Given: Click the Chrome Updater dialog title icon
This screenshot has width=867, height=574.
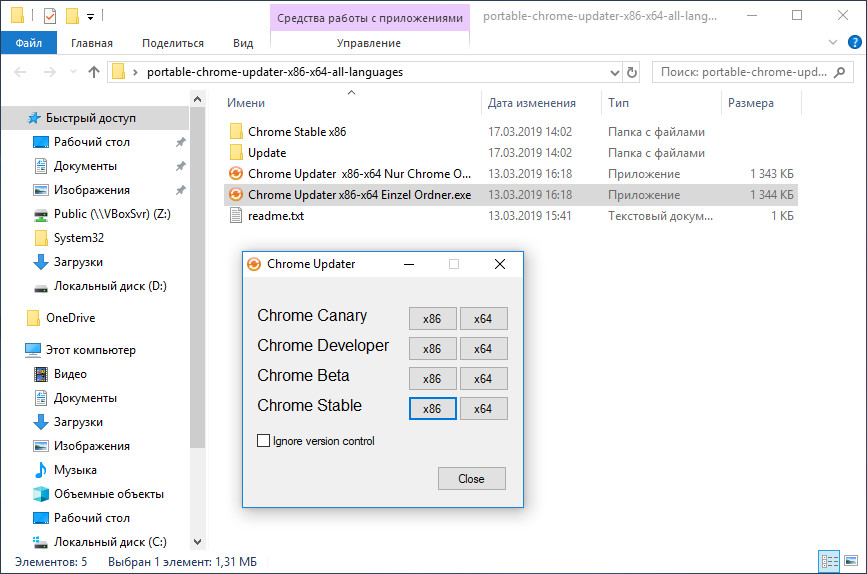Looking at the screenshot, I should (254, 264).
